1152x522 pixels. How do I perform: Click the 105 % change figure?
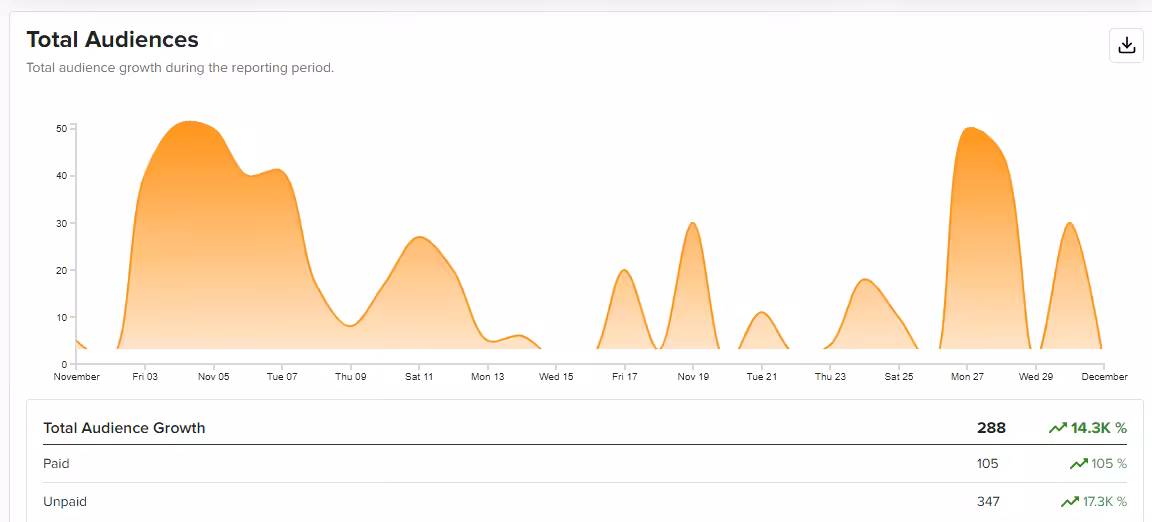1109,464
